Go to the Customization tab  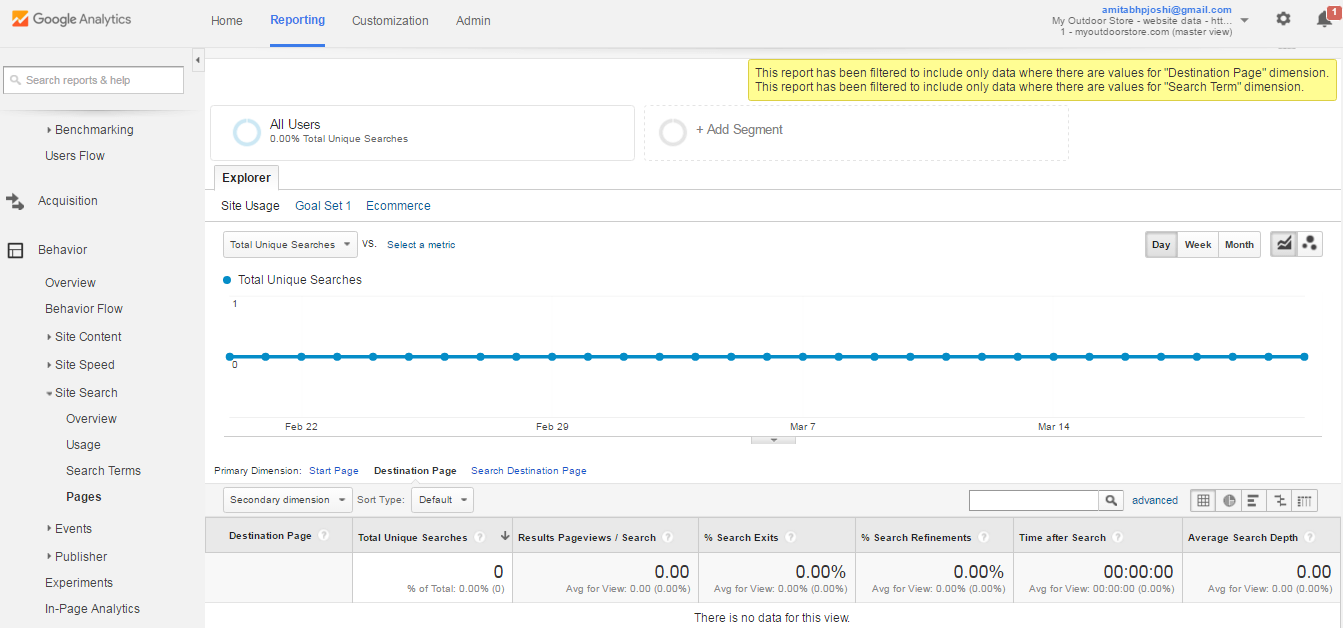pyautogui.click(x=390, y=21)
